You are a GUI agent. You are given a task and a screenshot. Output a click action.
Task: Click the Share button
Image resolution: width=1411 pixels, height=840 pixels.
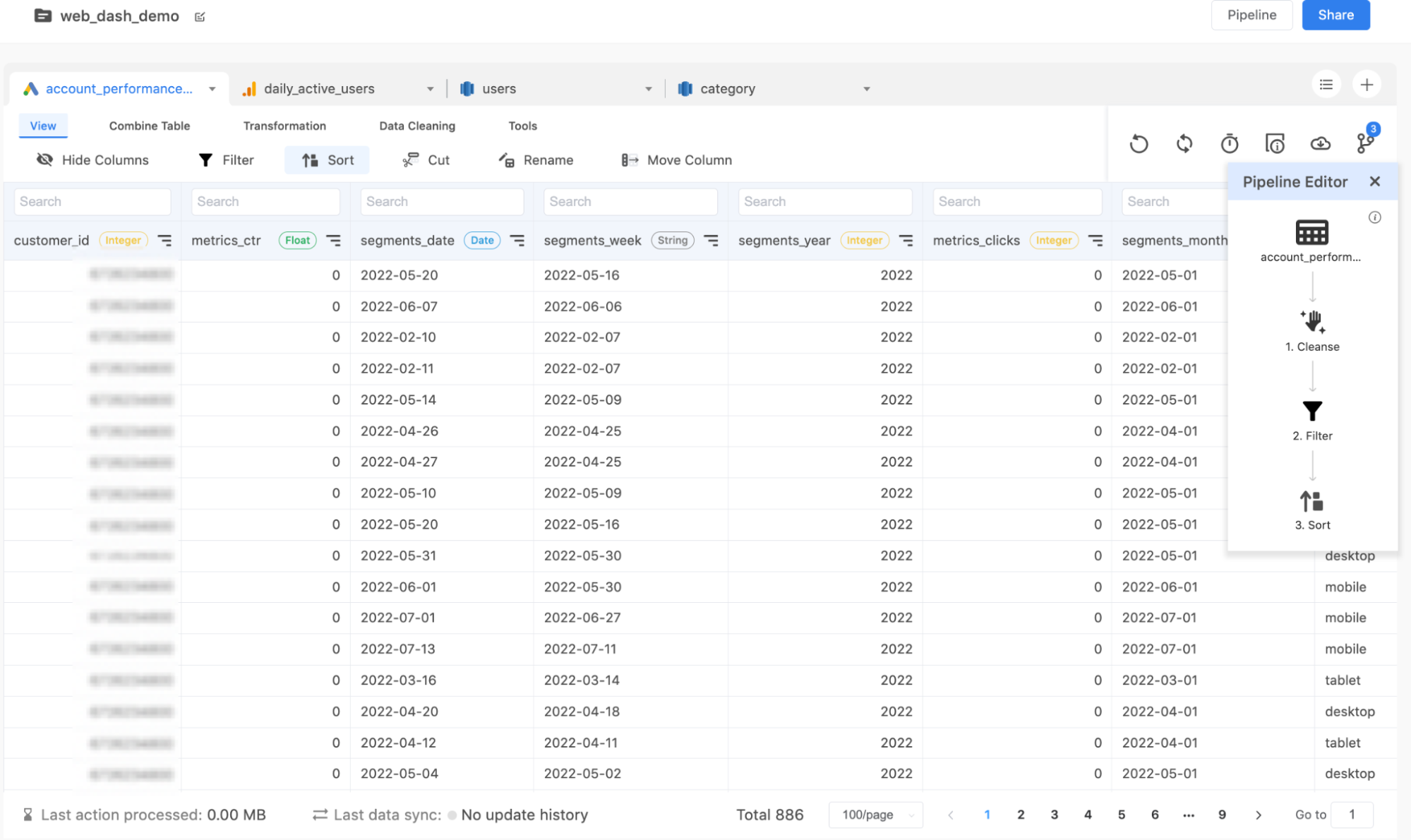click(x=1335, y=15)
